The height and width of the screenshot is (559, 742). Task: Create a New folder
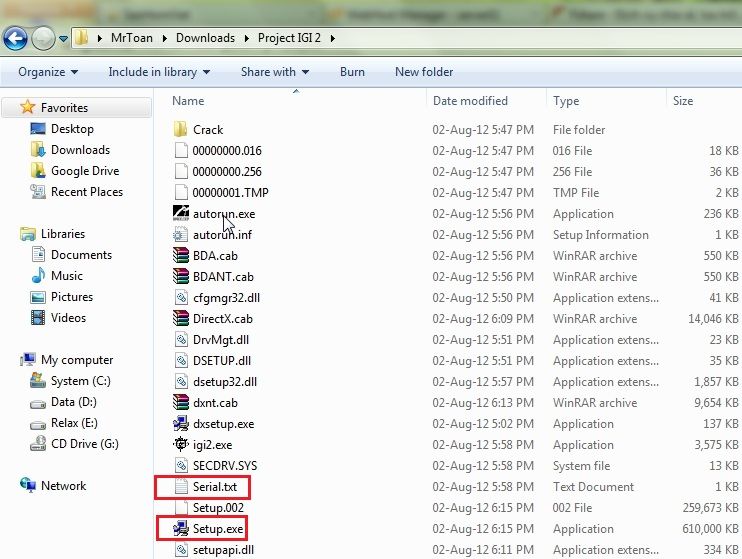pos(424,72)
